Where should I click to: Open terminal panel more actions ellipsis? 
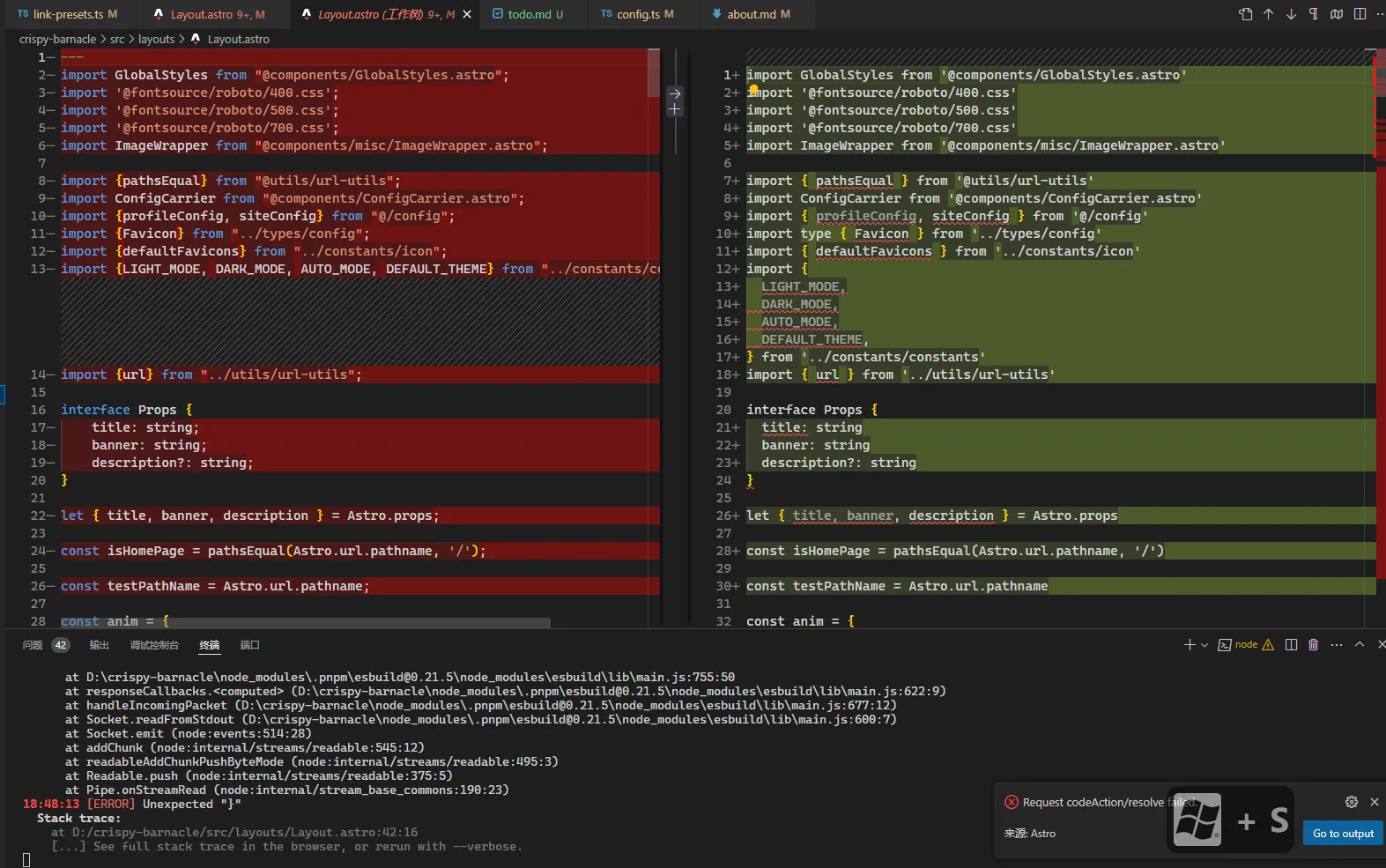[1337, 645]
